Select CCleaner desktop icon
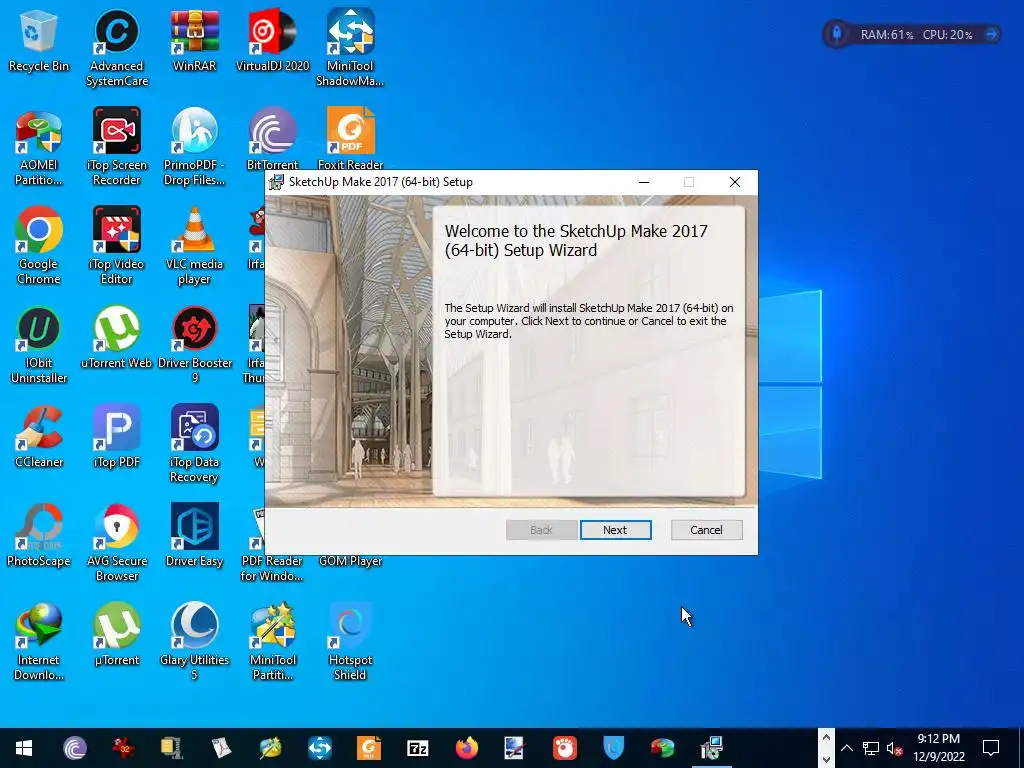This screenshot has width=1024, height=768. pos(39,438)
